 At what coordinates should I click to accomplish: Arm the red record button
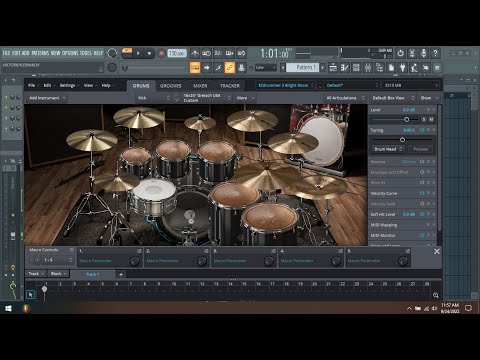pyautogui.click(x=161, y=53)
